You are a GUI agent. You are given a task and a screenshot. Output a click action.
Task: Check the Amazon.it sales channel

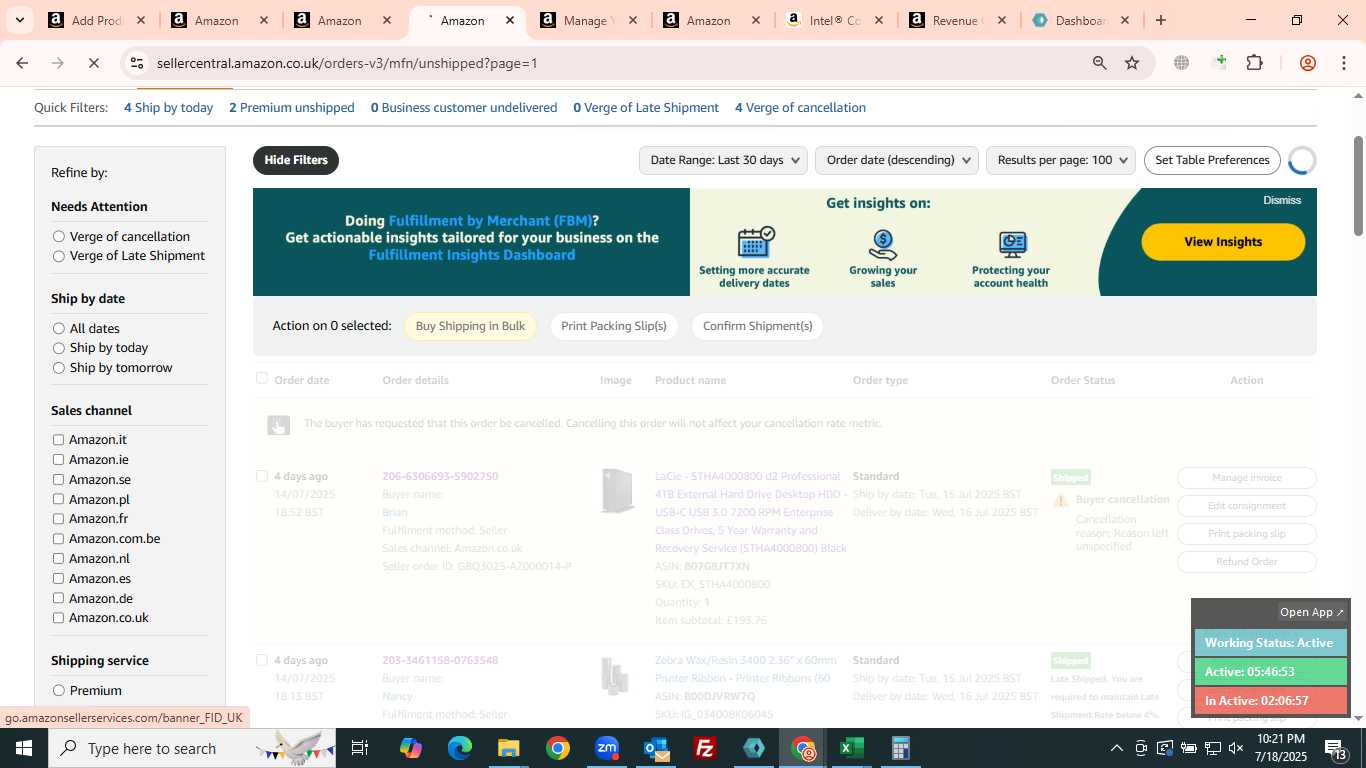(x=58, y=440)
